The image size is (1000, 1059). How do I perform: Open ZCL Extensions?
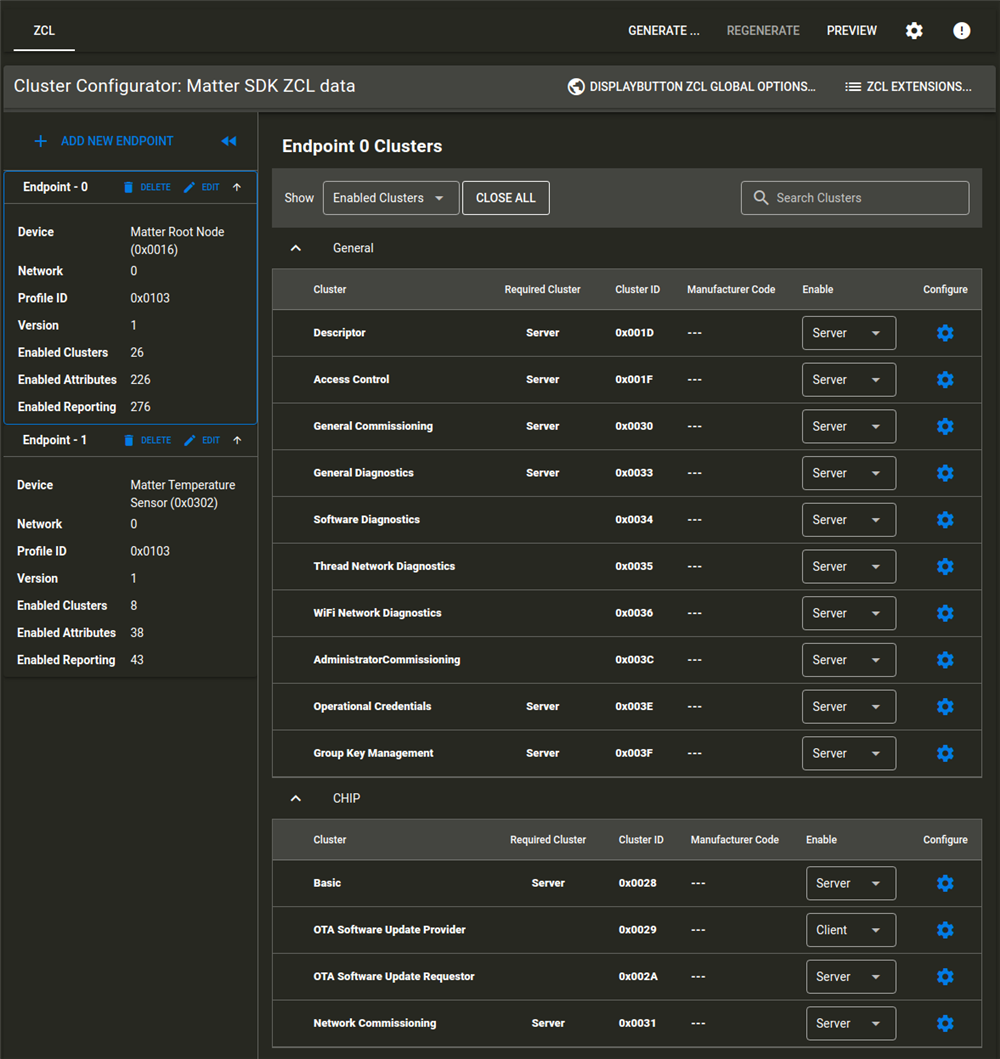click(x=908, y=86)
